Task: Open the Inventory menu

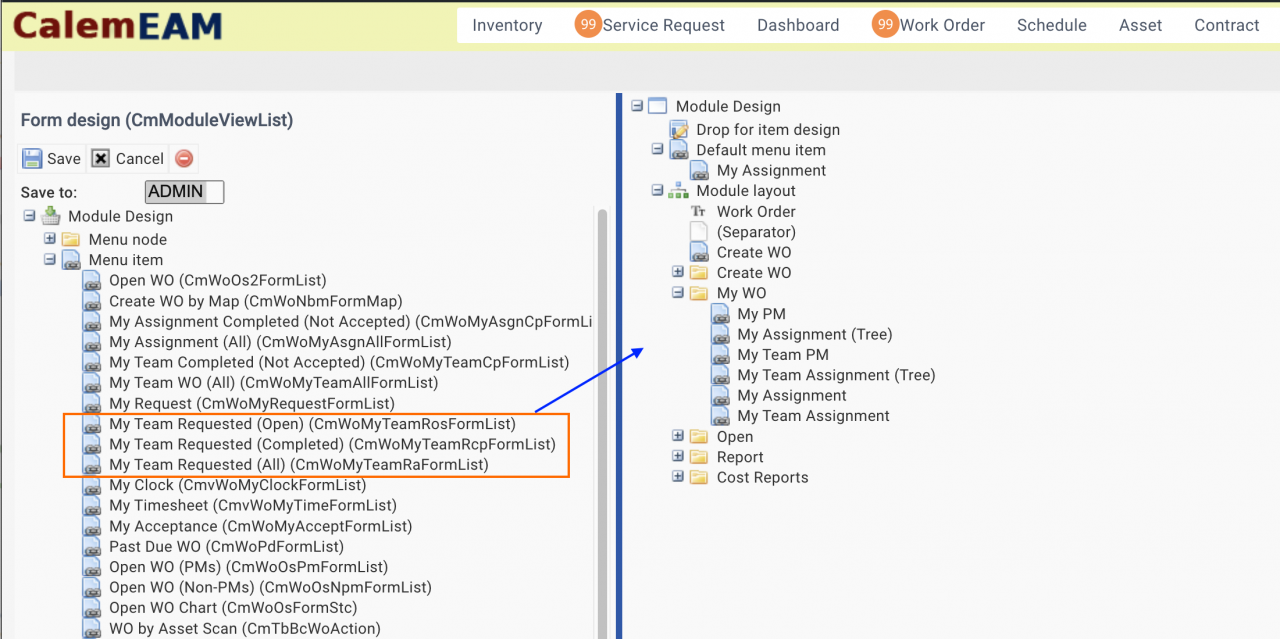Action: [507, 25]
